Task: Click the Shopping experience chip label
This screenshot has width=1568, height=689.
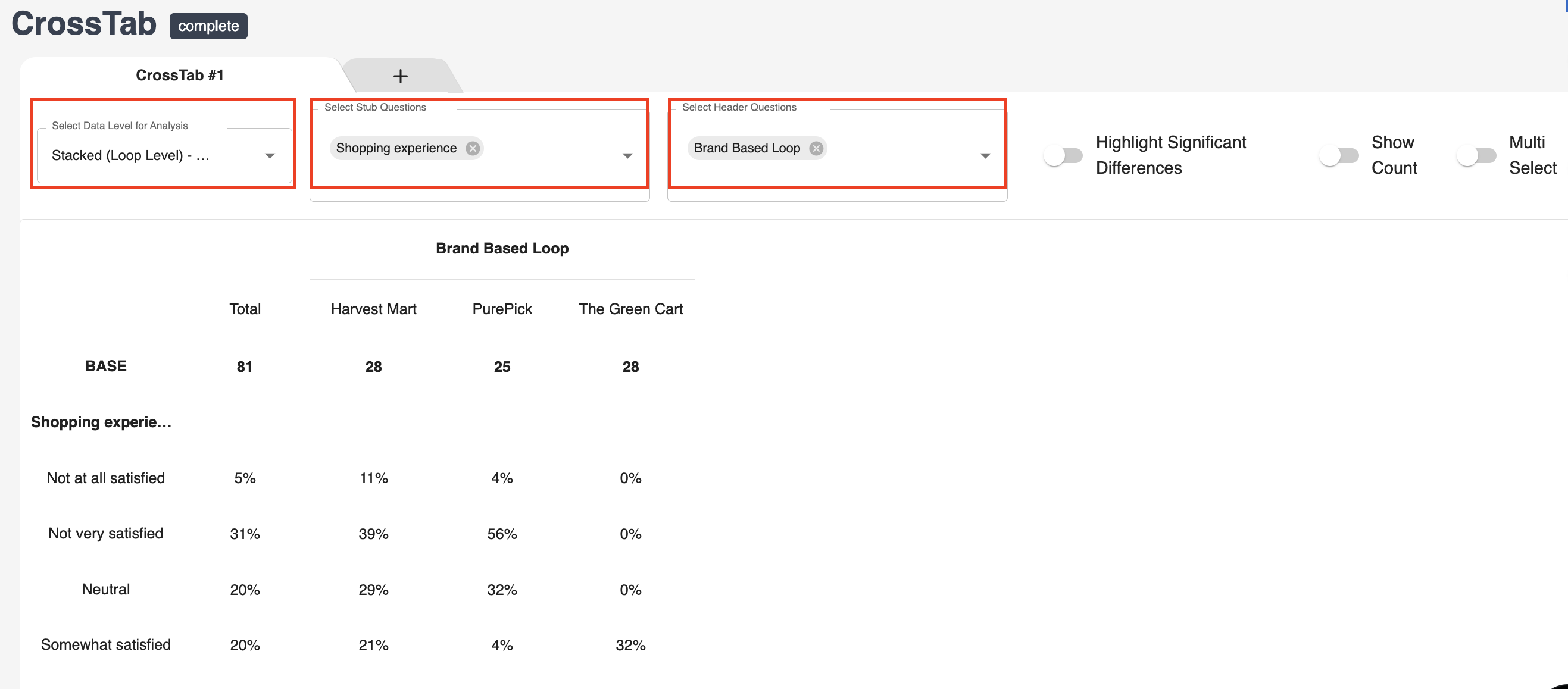Action: 396,148
